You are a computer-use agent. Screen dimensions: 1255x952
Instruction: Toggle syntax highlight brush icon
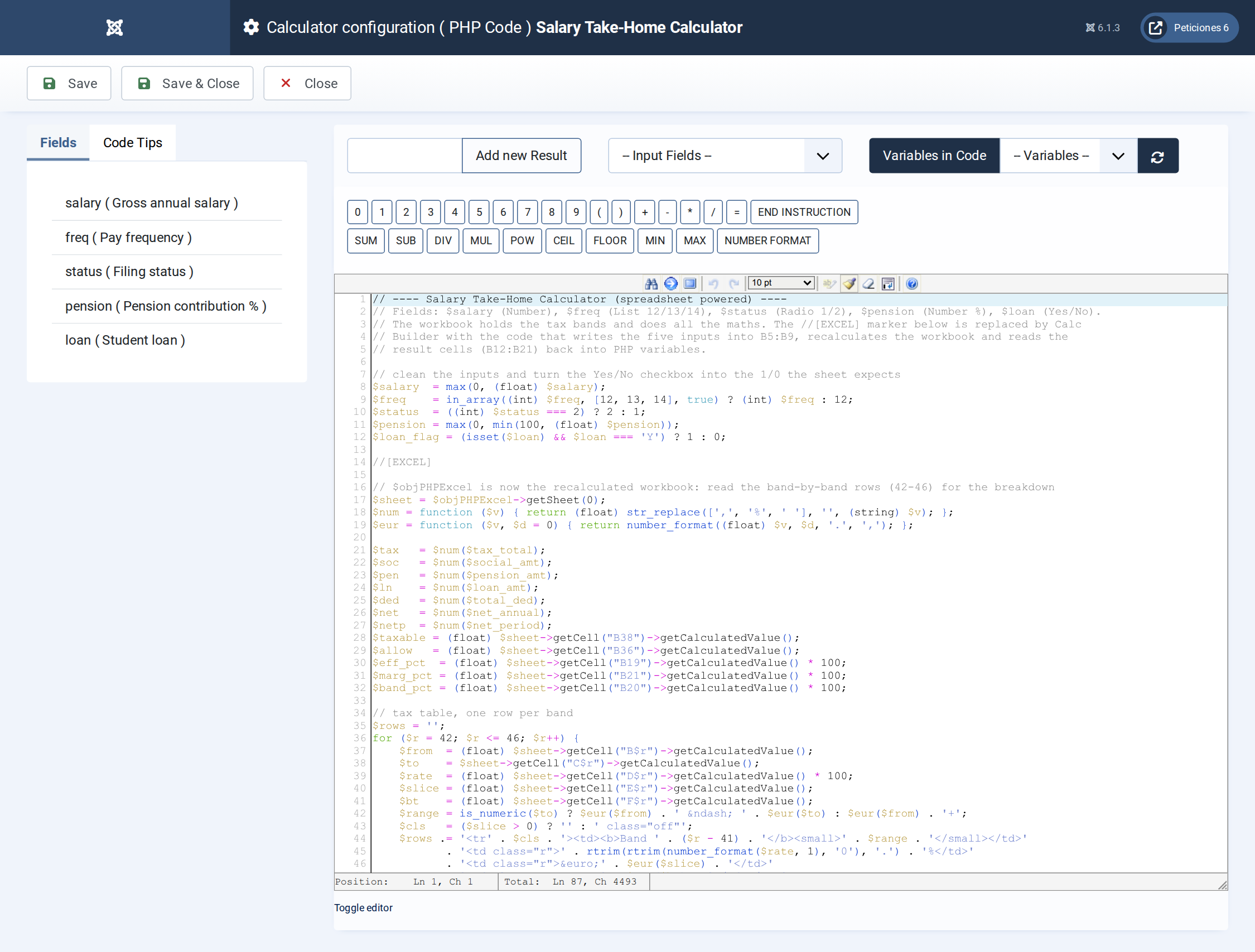pos(849,283)
